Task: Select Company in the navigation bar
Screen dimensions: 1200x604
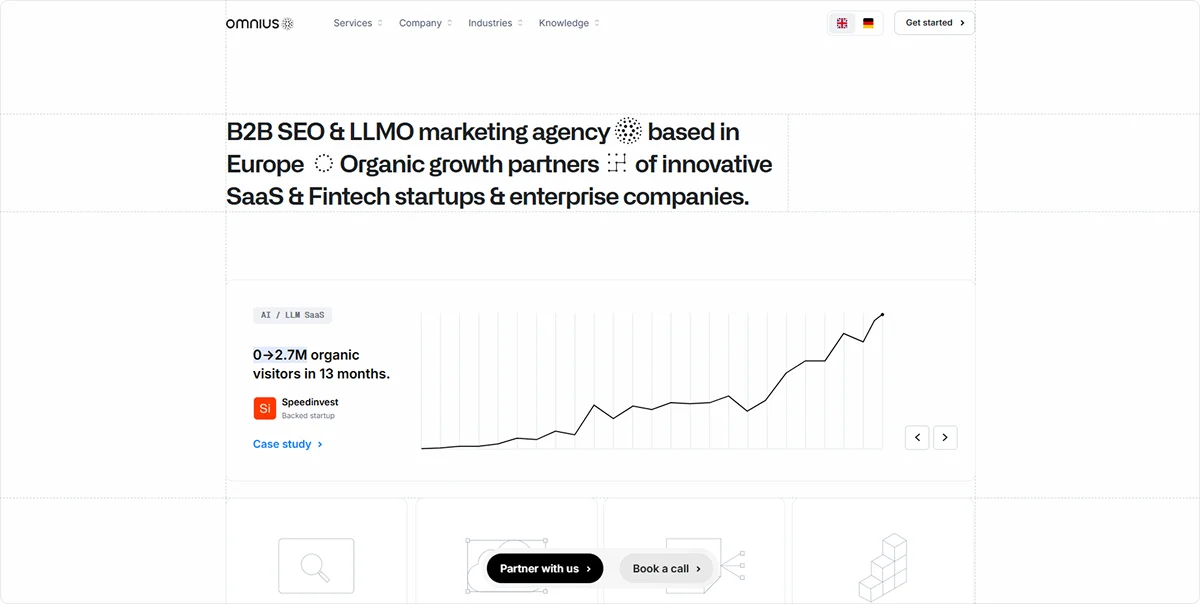Action: [x=424, y=22]
